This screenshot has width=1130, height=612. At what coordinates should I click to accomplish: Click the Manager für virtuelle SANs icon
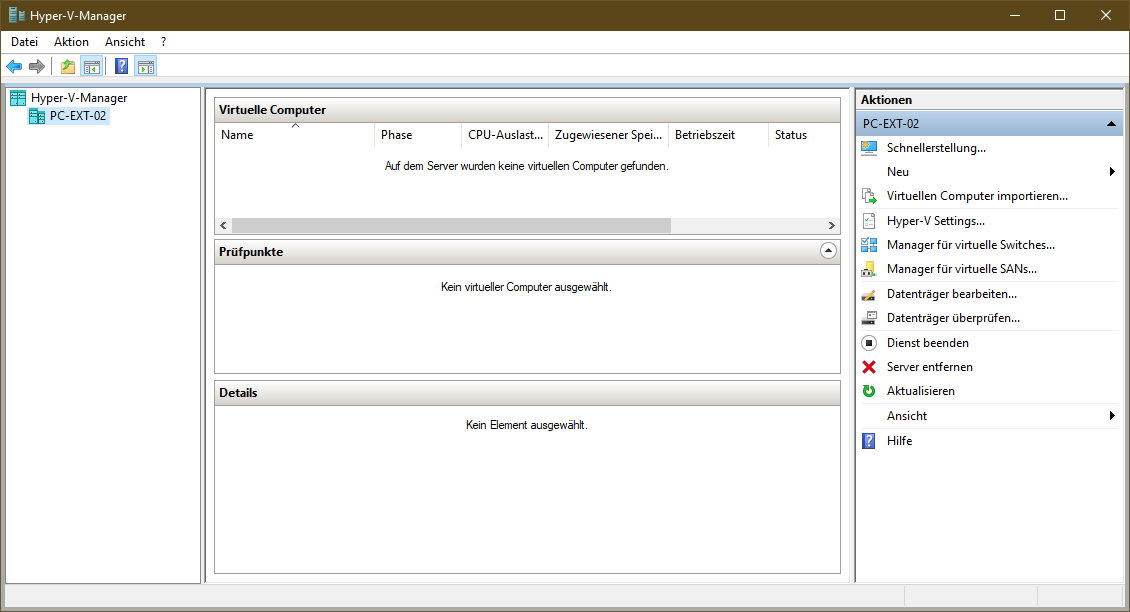pyautogui.click(x=868, y=269)
